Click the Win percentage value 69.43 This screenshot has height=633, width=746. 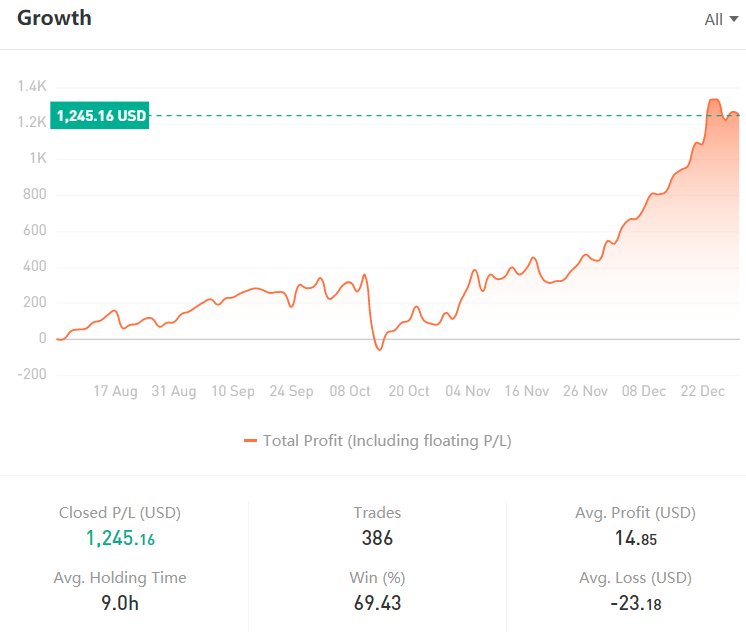coord(377,603)
